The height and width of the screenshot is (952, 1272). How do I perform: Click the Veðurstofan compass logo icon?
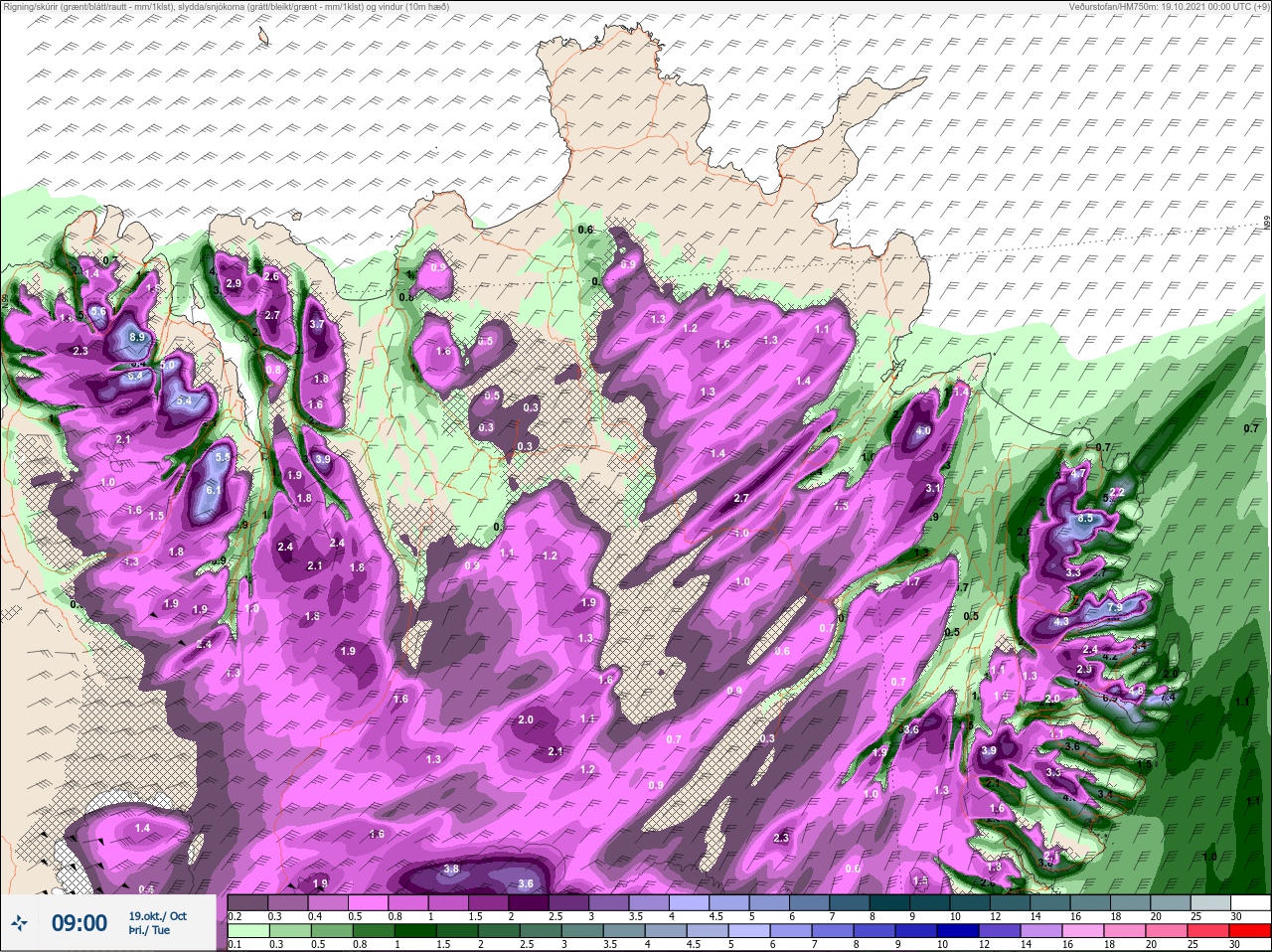coord(21,923)
